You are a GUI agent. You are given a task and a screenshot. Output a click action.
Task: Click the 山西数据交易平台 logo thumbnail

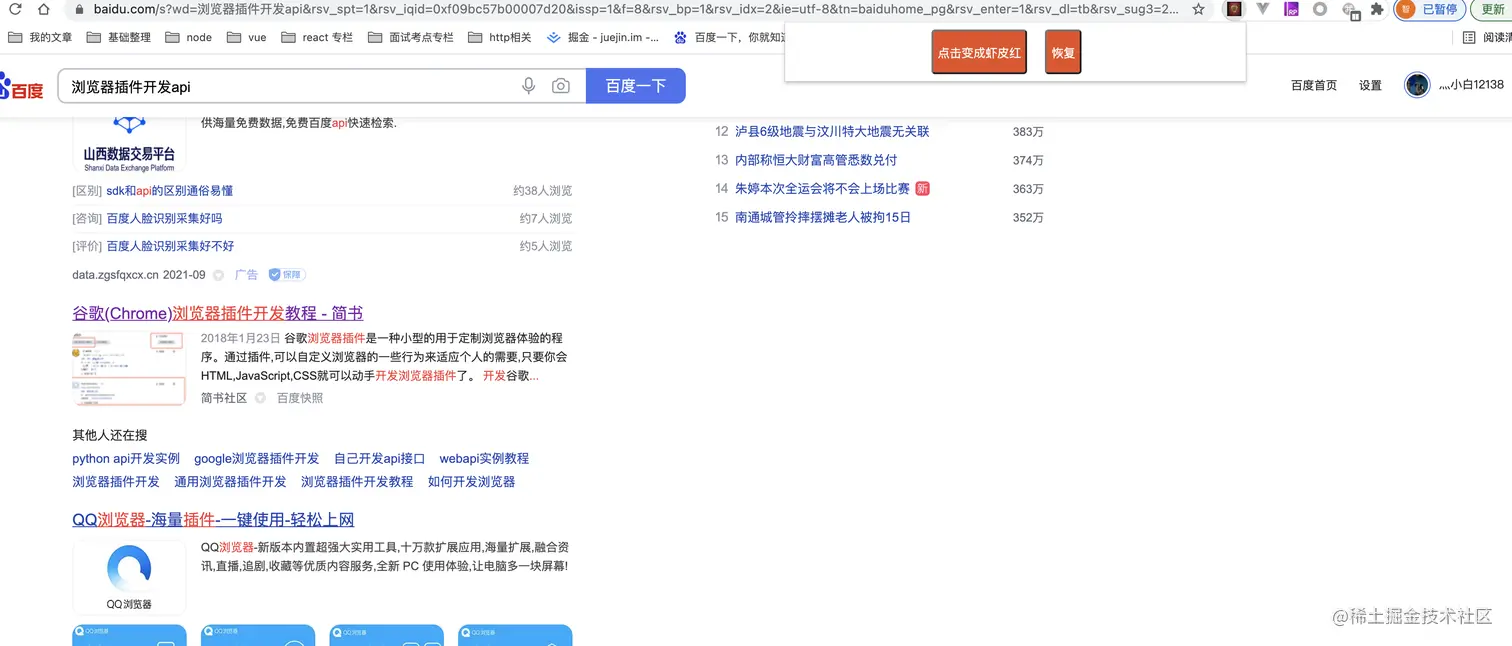(129, 143)
